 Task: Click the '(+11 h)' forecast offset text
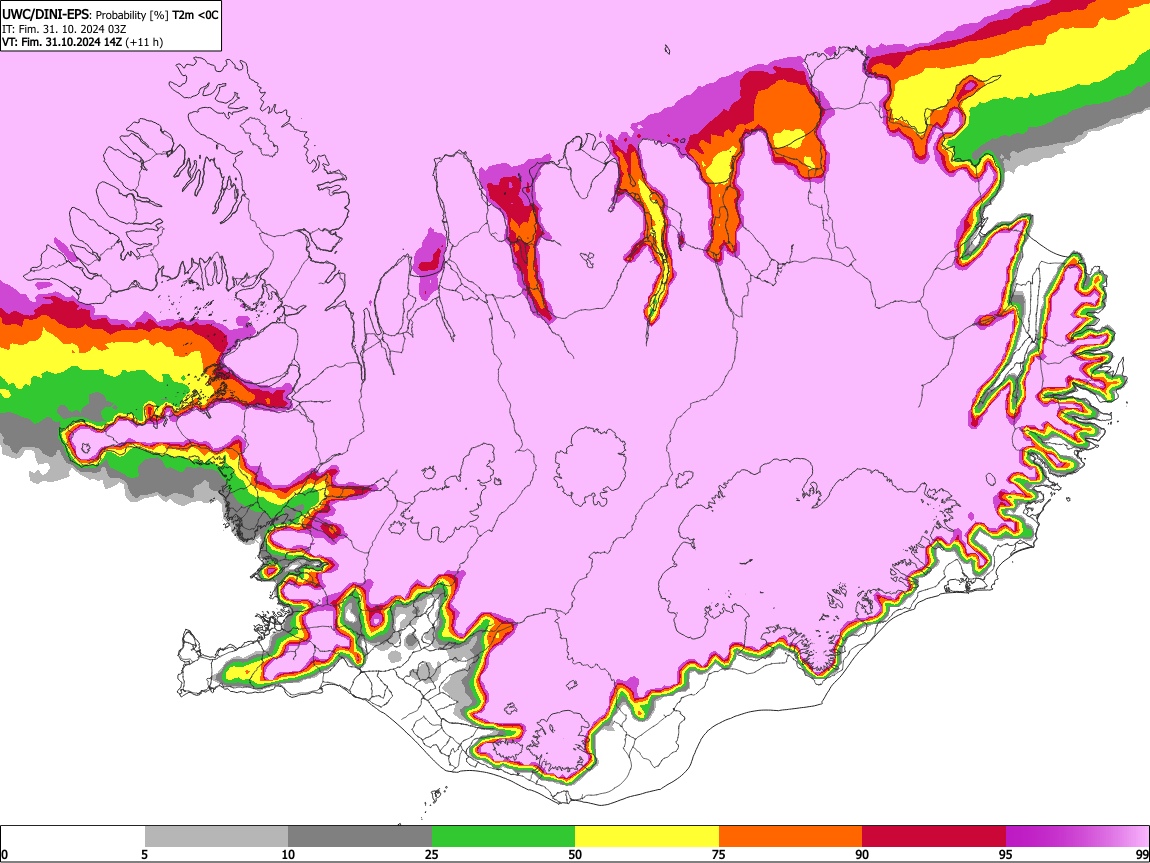point(144,42)
